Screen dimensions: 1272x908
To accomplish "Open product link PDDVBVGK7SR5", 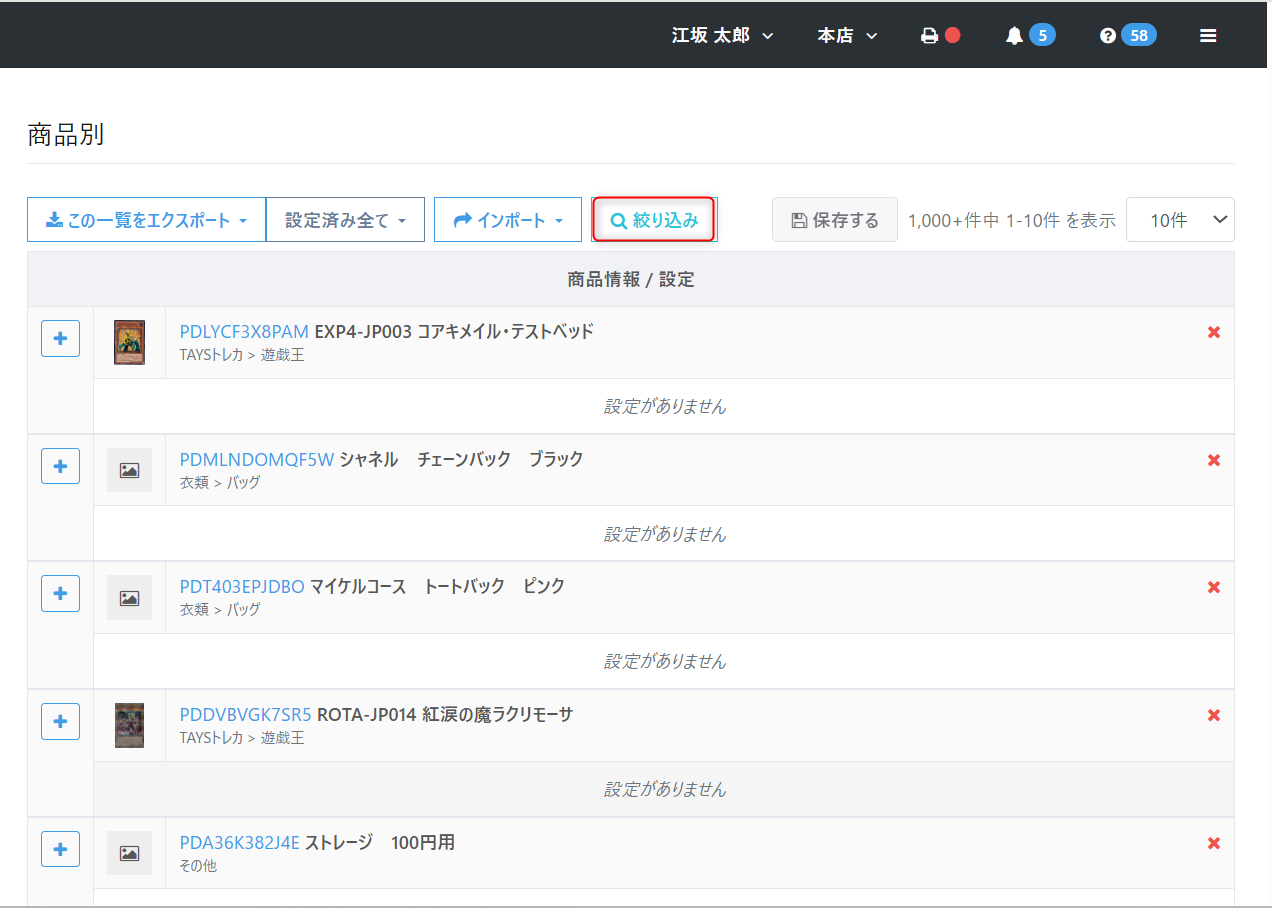I will point(245,715).
